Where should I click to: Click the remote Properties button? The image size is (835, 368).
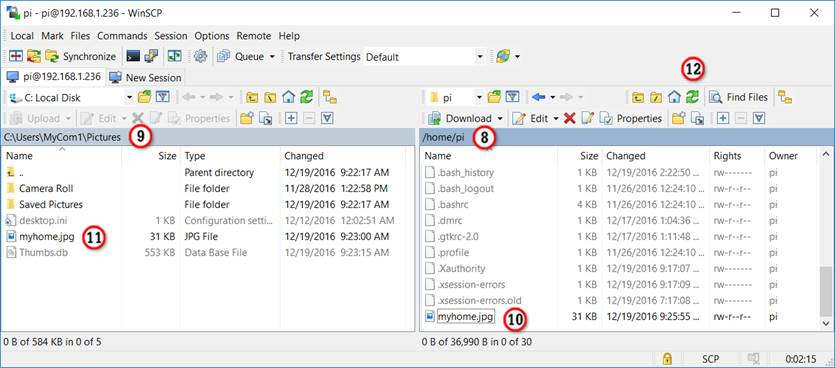click(x=632, y=118)
